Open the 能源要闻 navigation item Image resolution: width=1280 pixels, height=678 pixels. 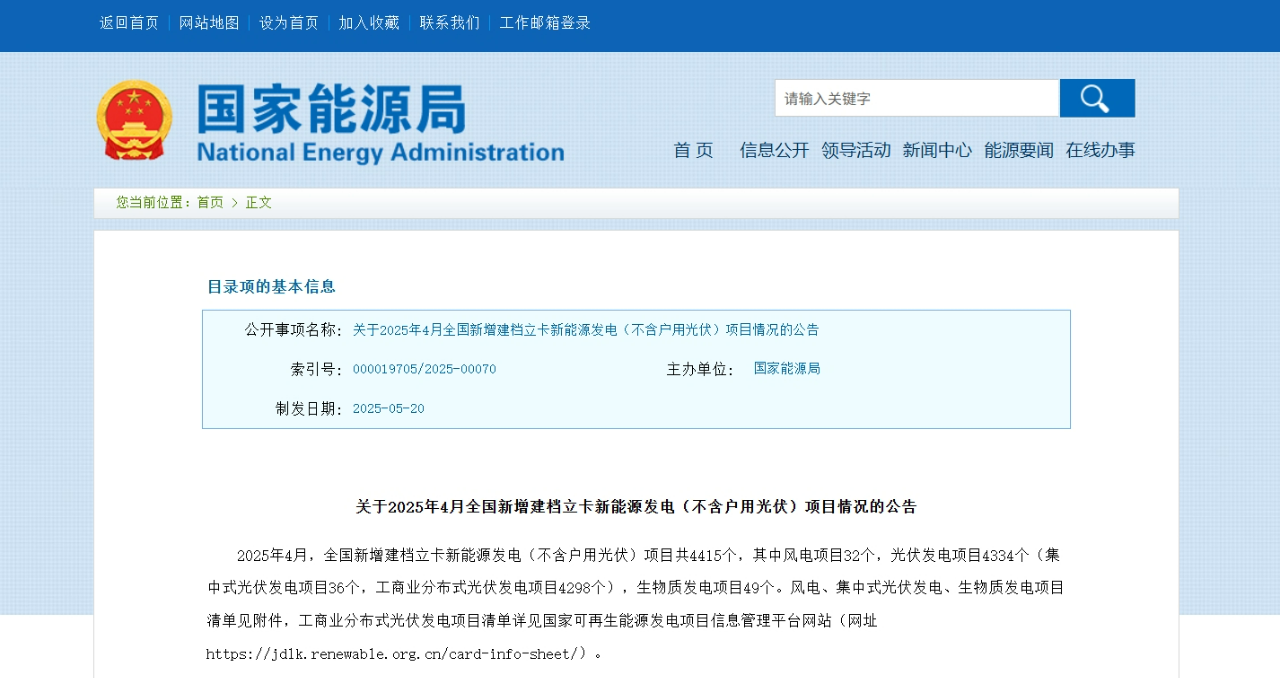pyautogui.click(x=1018, y=150)
